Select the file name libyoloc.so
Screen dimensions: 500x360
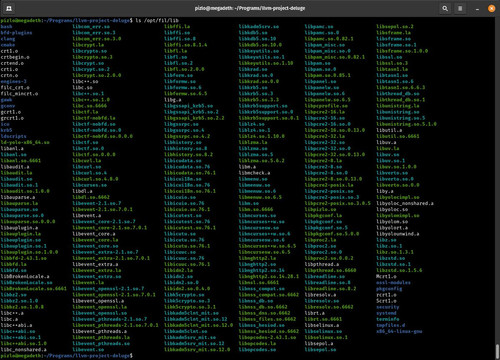coord(392,209)
